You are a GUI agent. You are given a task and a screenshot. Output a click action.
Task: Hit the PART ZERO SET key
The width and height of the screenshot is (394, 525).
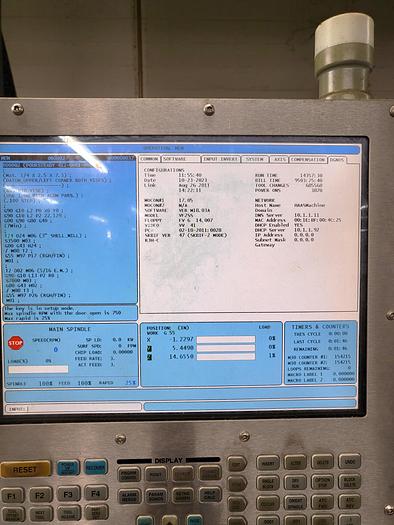tap(96, 512)
